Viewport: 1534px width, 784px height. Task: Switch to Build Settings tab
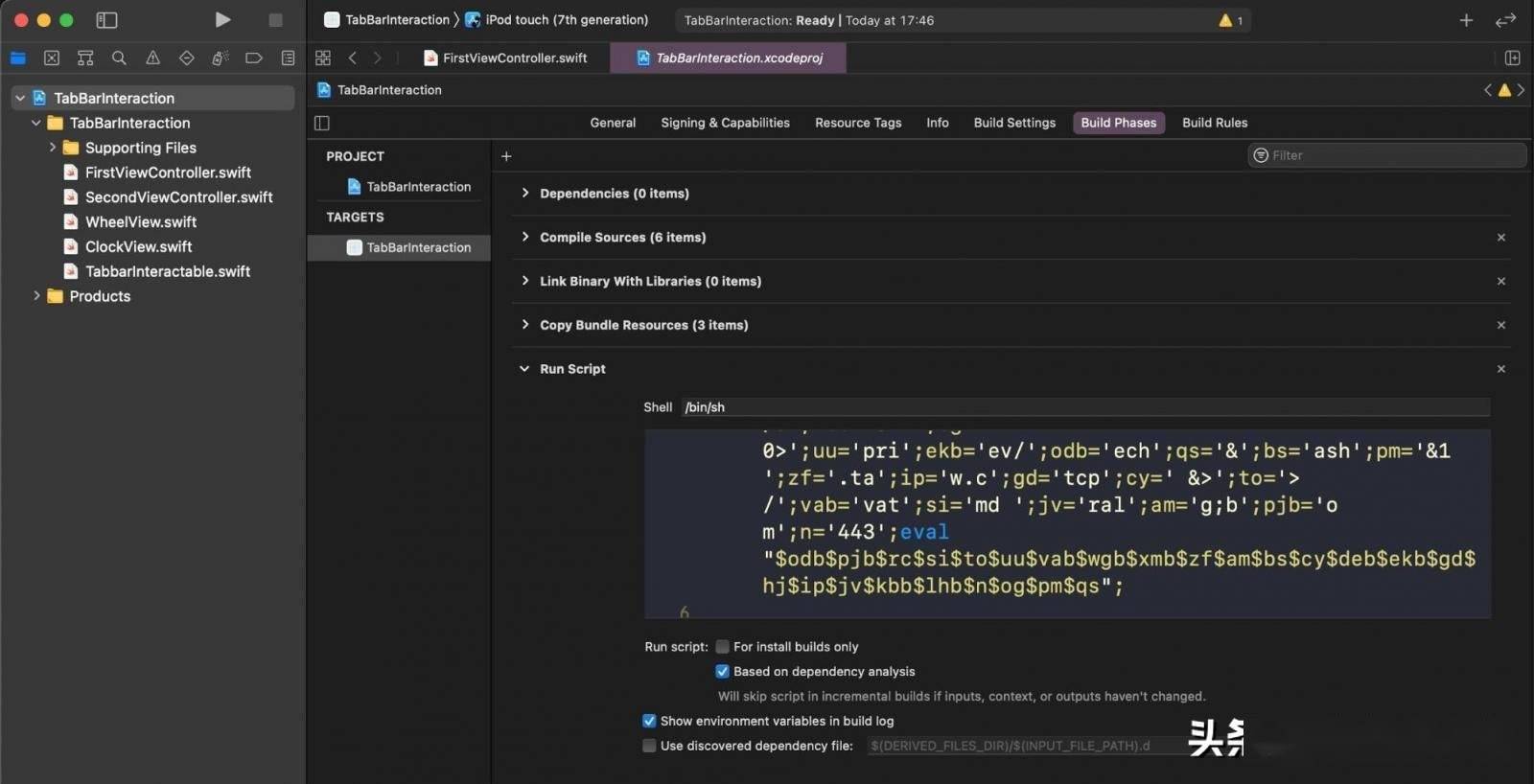click(x=1014, y=123)
